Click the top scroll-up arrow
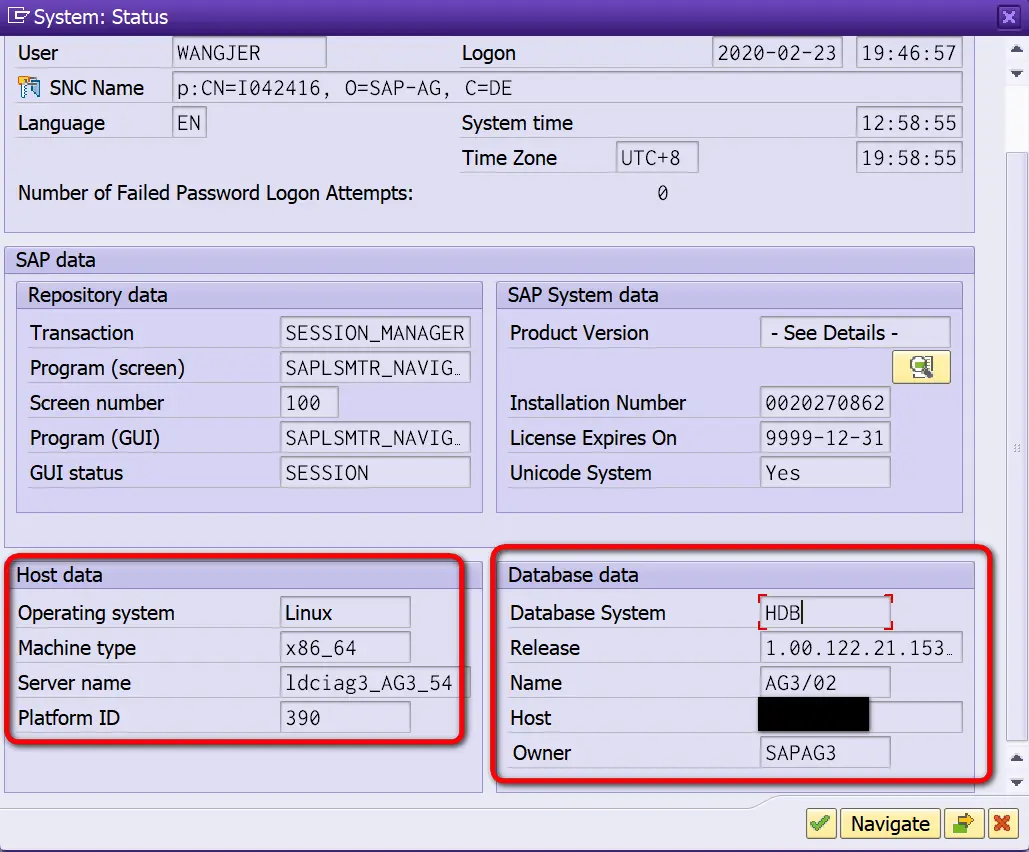Screen dimensions: 1029x852 pyautogui.click(x=1017, y=49)
